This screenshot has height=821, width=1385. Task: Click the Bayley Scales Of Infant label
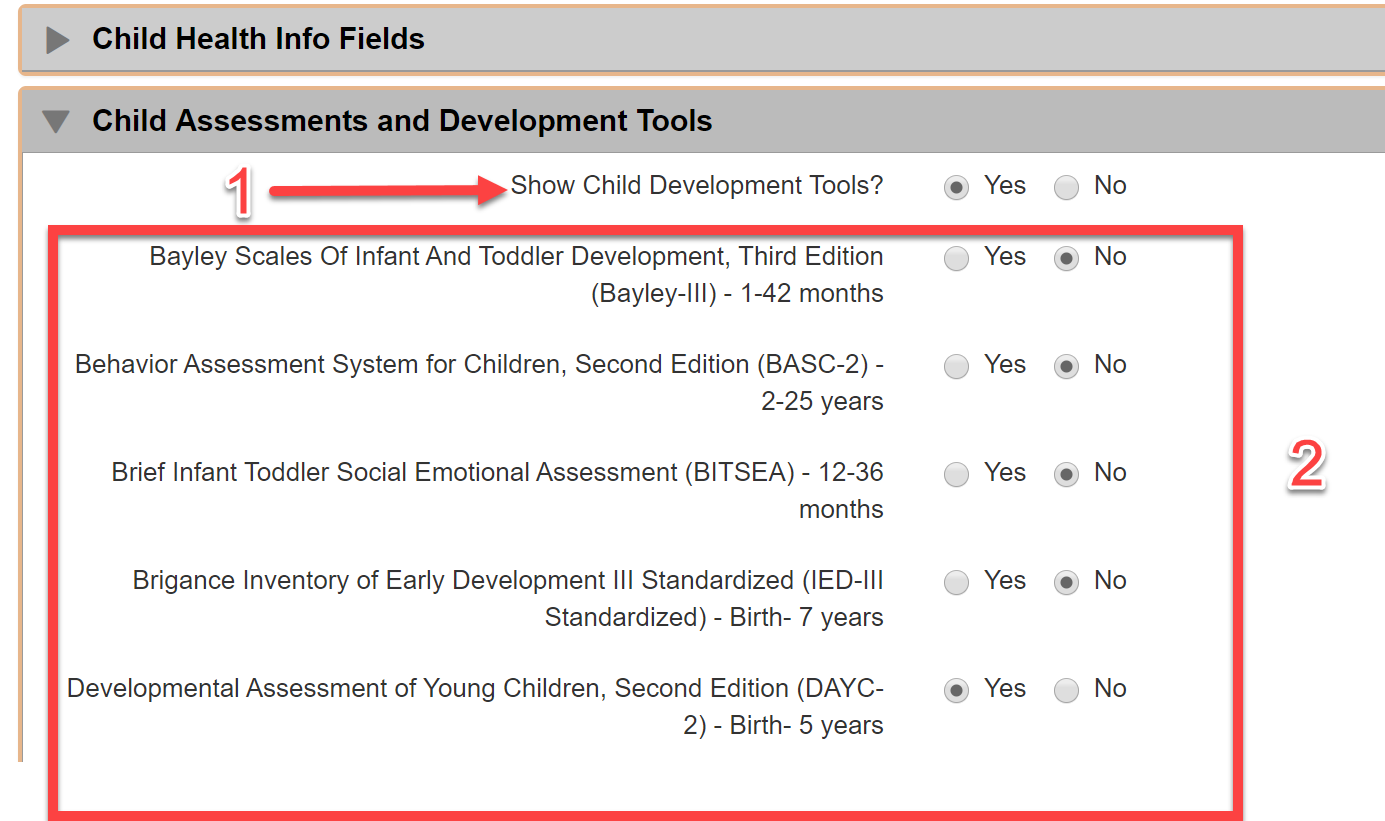pyautogui.click(x=516, y=275)
